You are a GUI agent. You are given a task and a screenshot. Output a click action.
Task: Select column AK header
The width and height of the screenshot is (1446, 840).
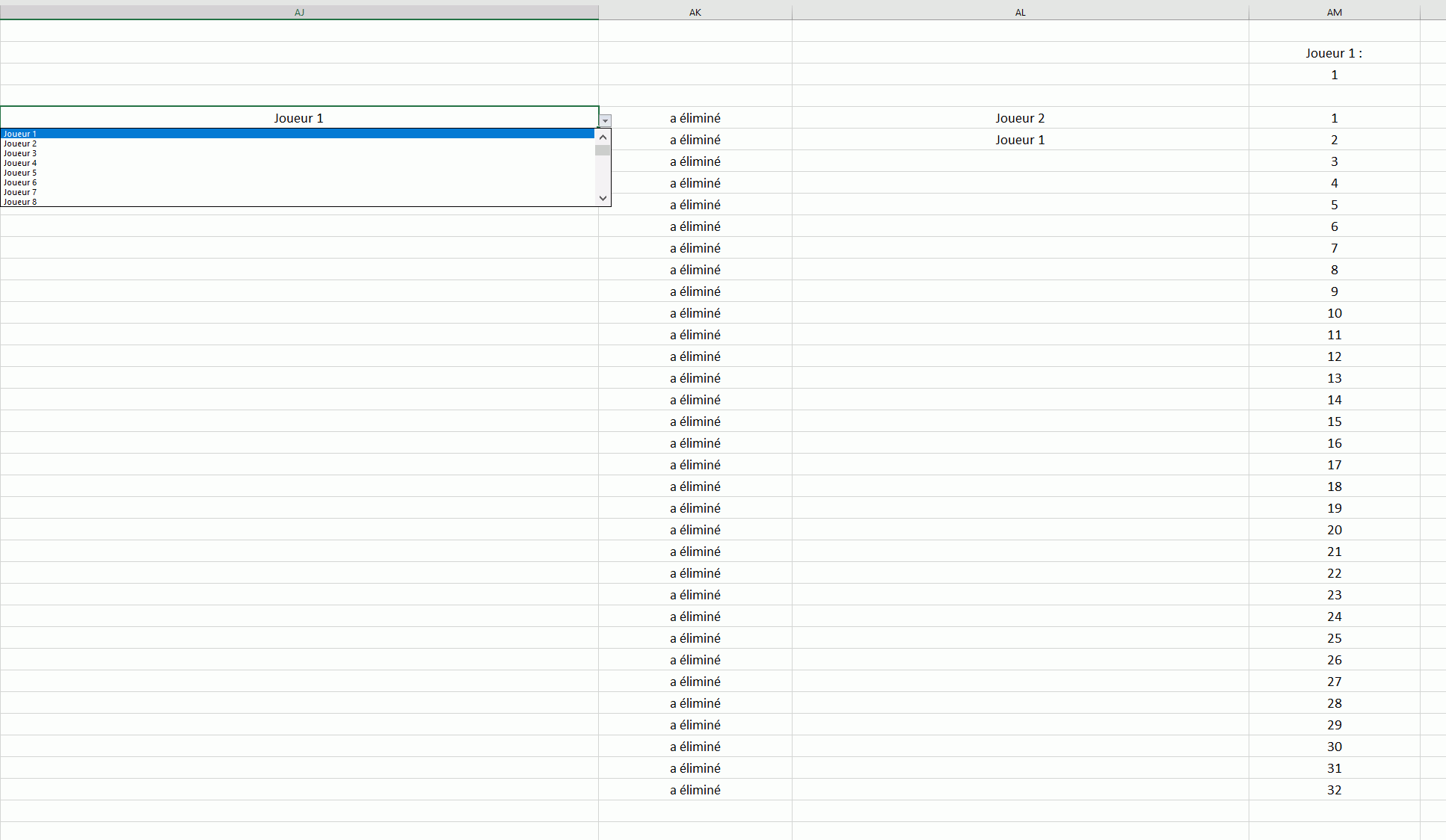point(695,12)
